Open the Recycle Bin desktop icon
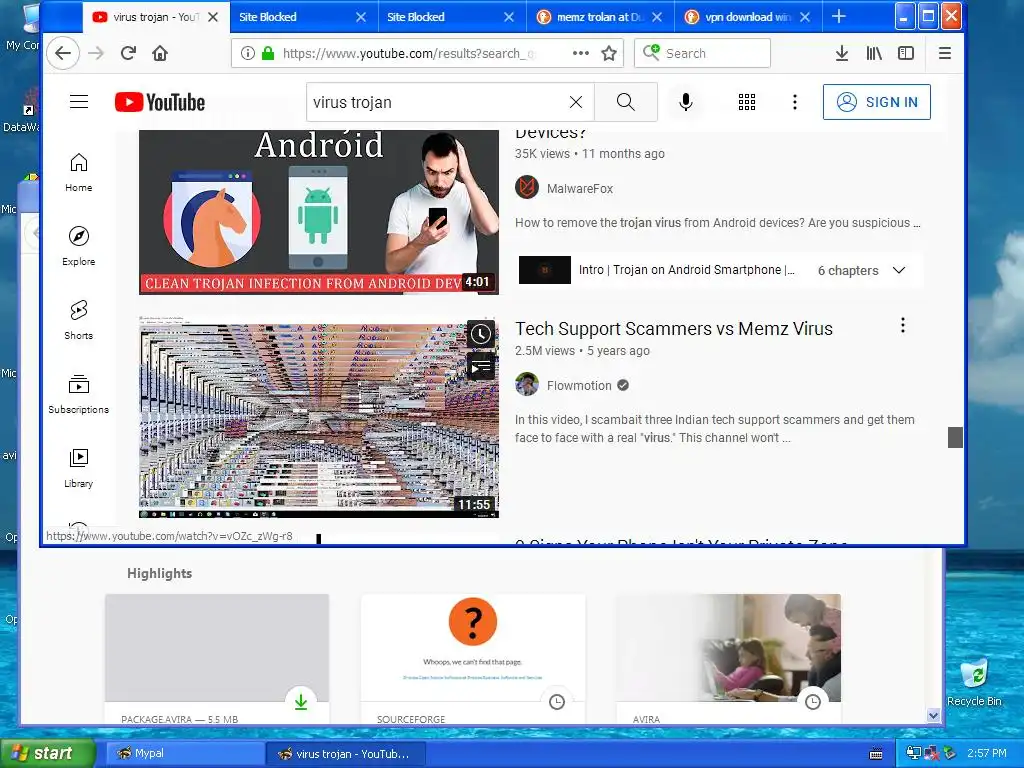The image size is (1024, 768). click(974, 684)
